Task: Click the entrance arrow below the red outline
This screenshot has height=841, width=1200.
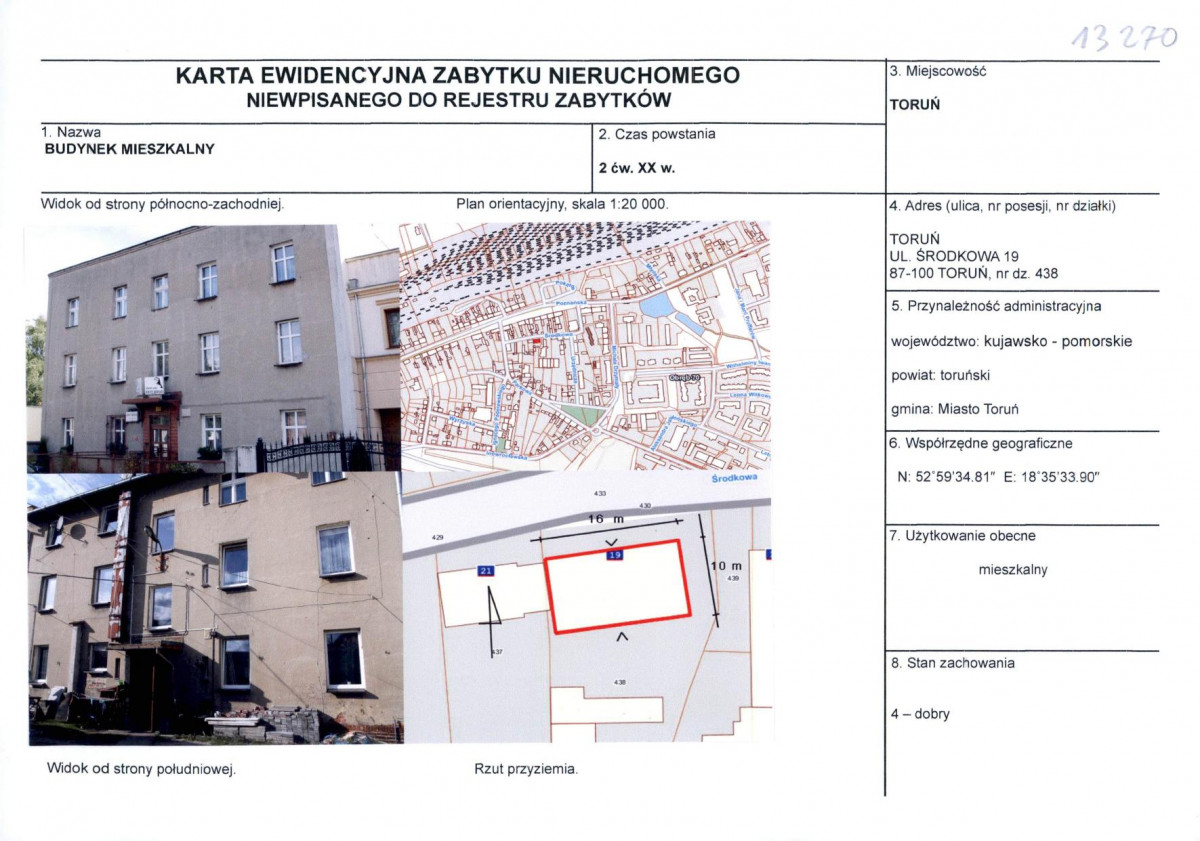Action: [621, 636]
